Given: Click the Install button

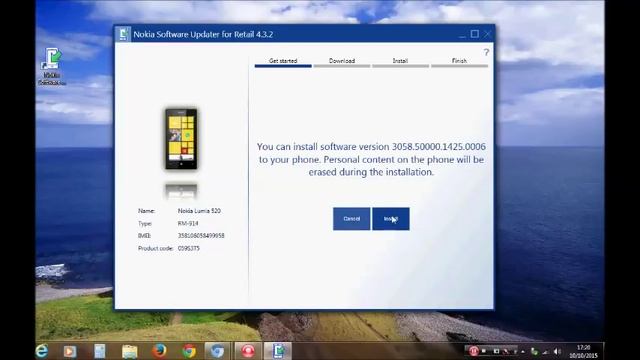Looking at the screenshot, I should tap(391, 219).
